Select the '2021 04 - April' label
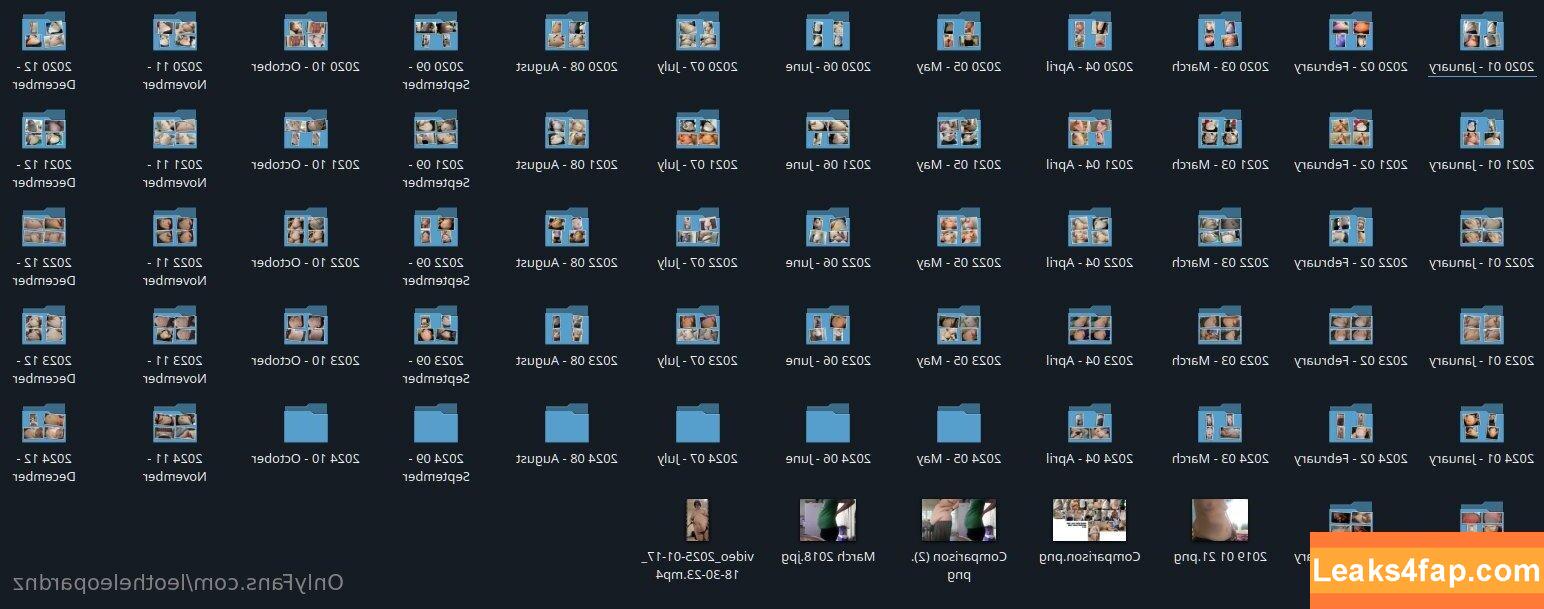Viewport: 1544px width, 609px height. click(x=1090, y=164)
